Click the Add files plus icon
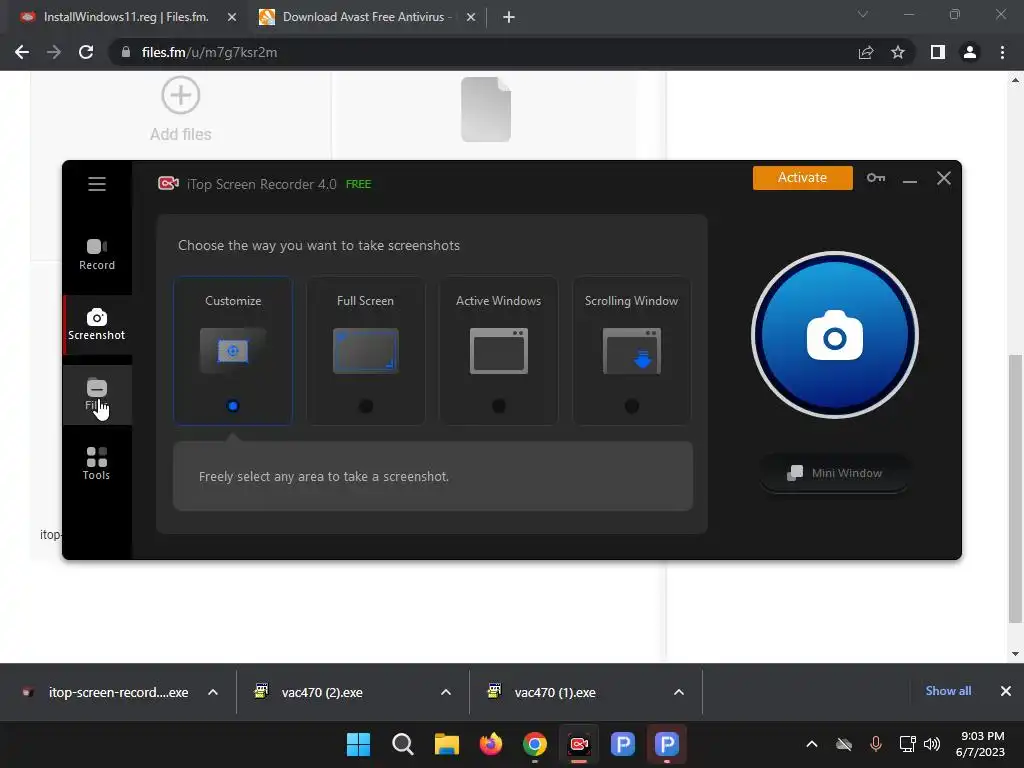 181,95
